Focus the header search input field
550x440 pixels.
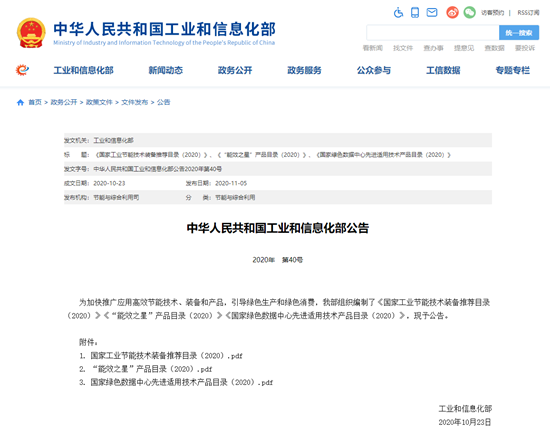click(433, 33)
